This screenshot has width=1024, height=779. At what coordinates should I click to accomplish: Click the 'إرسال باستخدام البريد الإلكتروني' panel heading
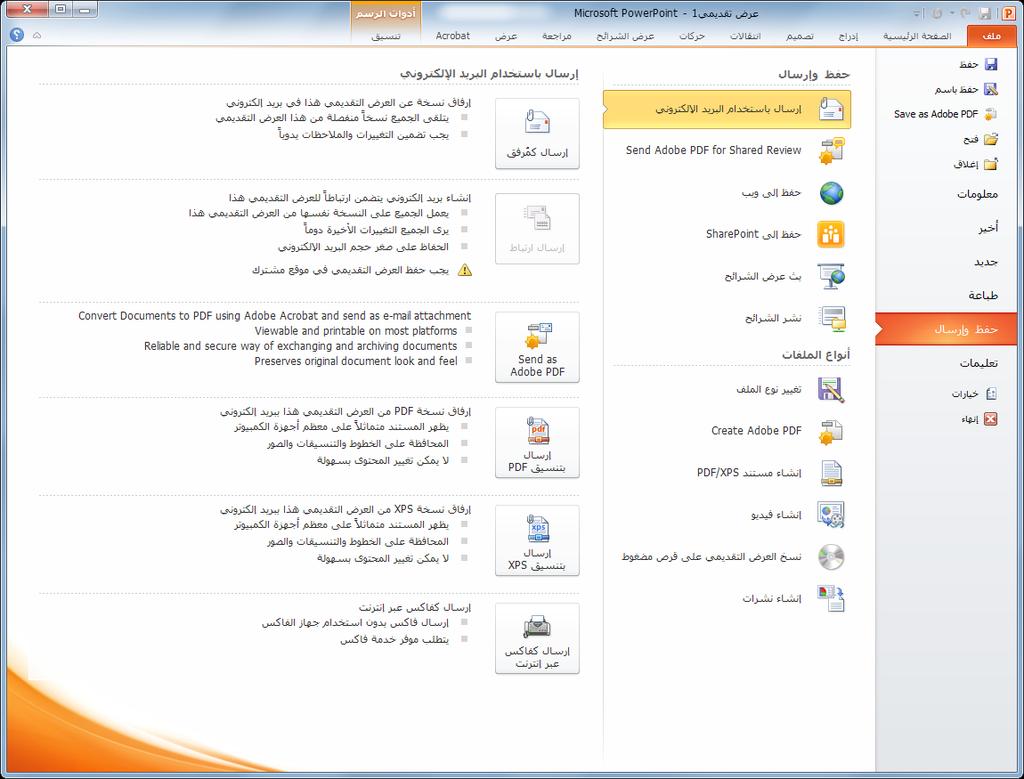click(x=488, y=74)
